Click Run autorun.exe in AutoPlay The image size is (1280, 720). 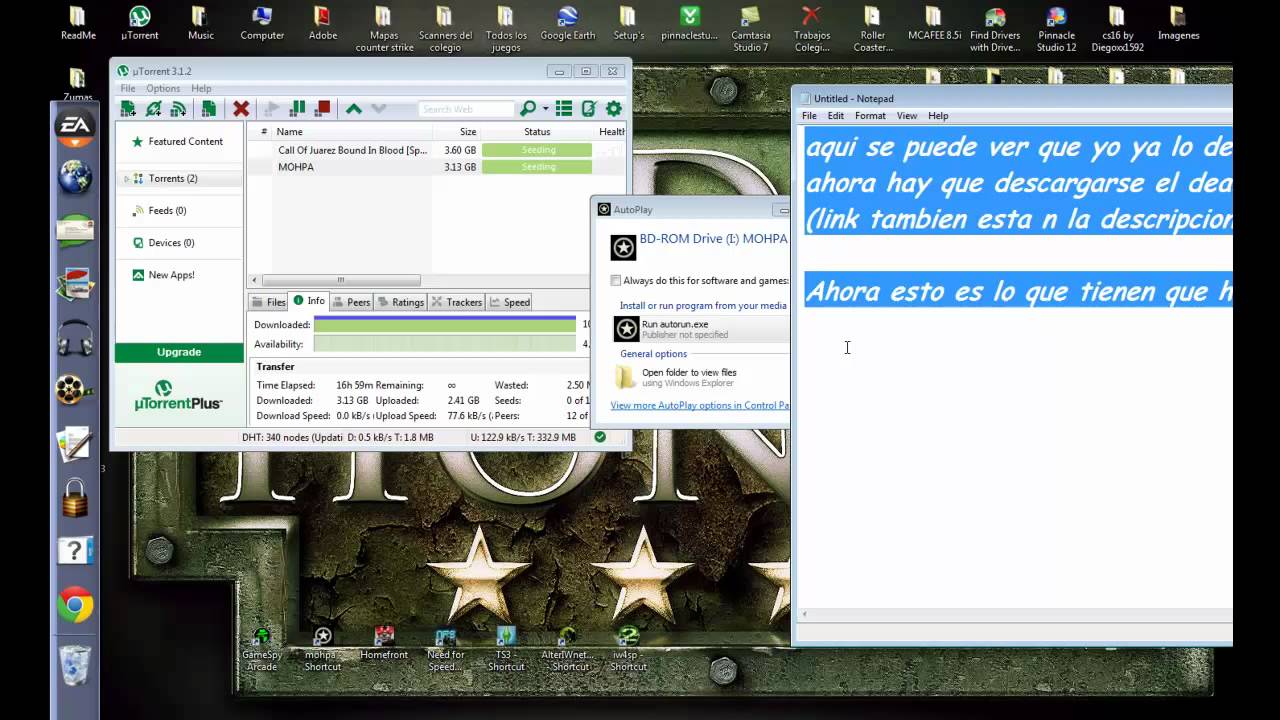700,328
